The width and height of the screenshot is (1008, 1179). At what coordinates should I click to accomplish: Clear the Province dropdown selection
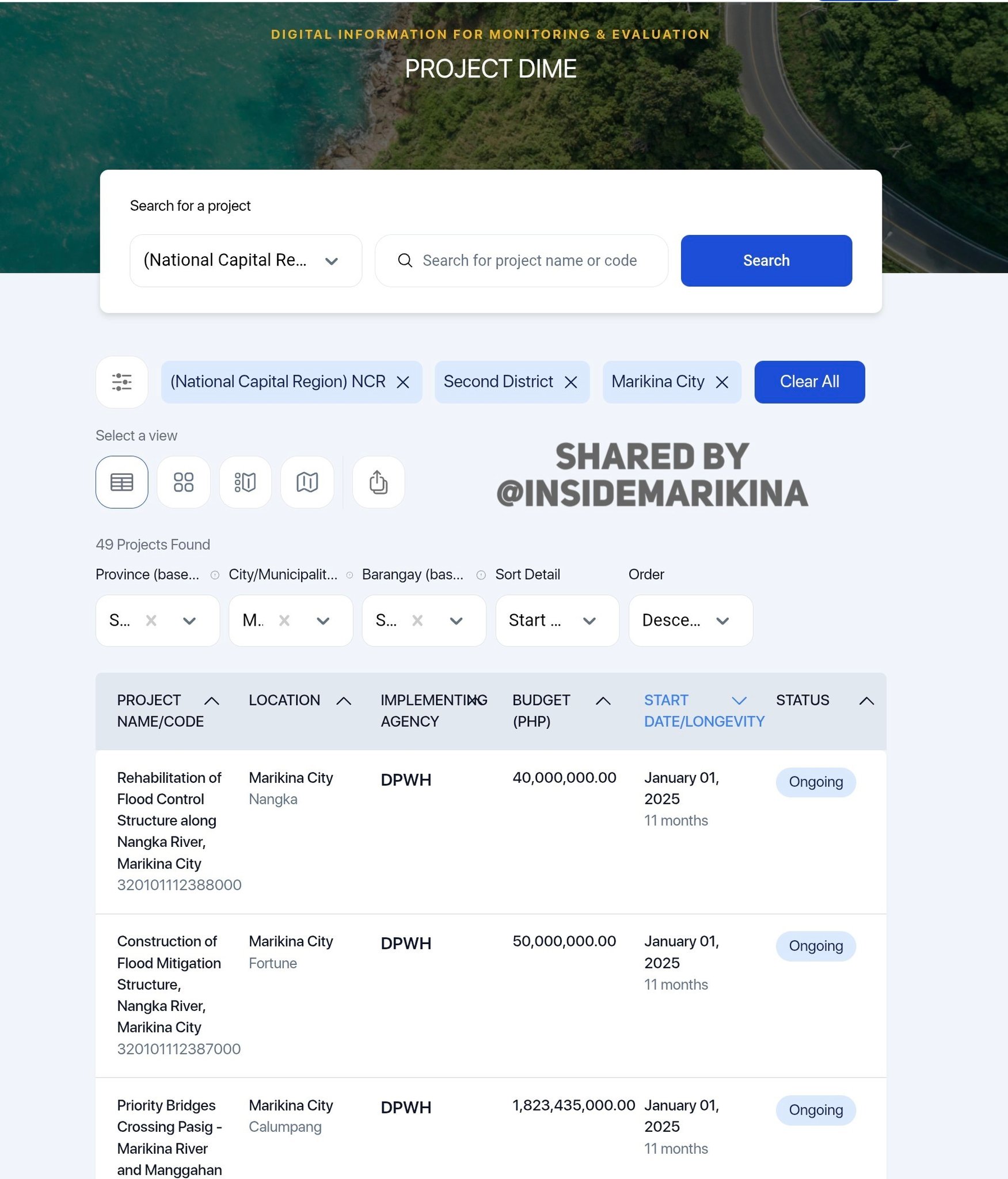click(151, 620)
